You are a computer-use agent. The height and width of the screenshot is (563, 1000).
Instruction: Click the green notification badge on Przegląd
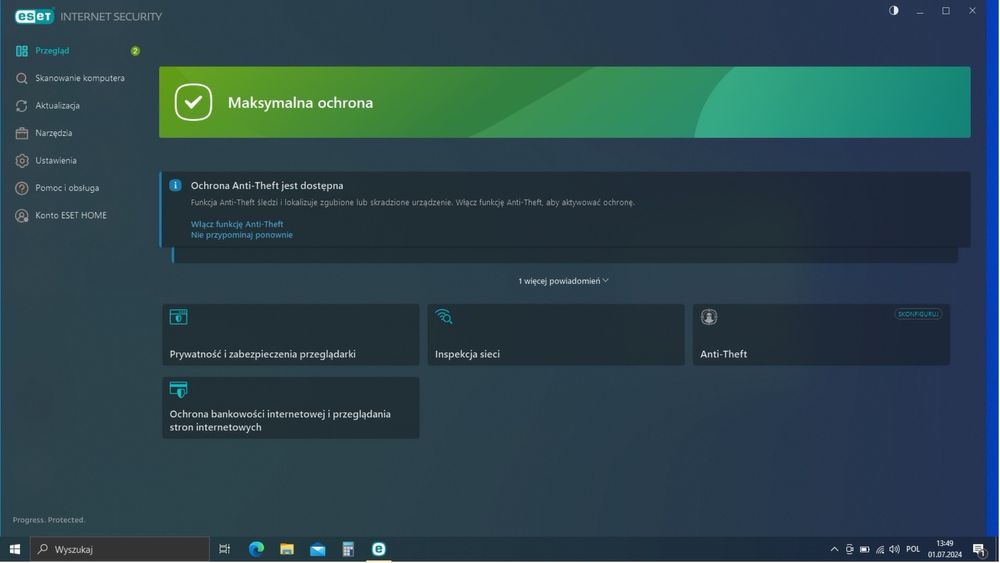[135, 50]
